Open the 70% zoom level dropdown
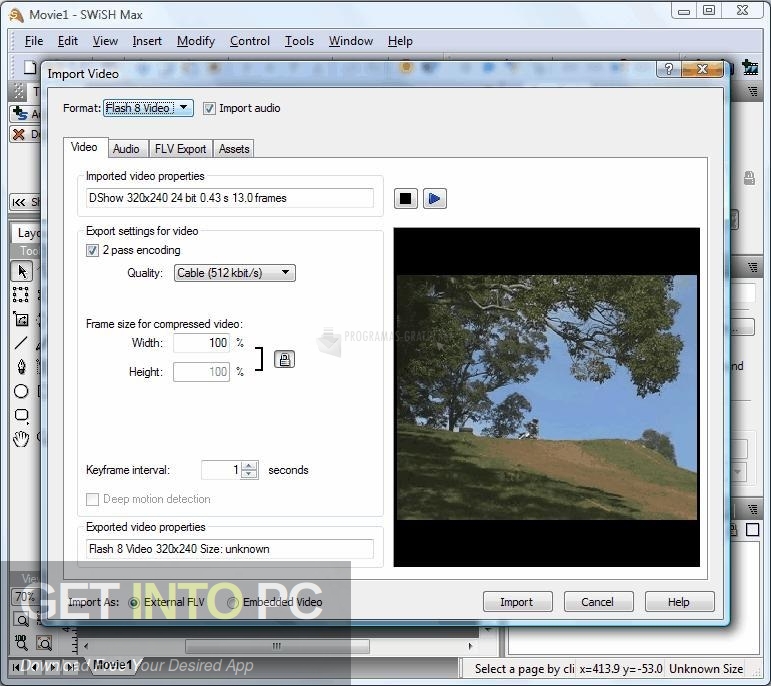This screenshot has width=771, height=686. tap(24, 597)
